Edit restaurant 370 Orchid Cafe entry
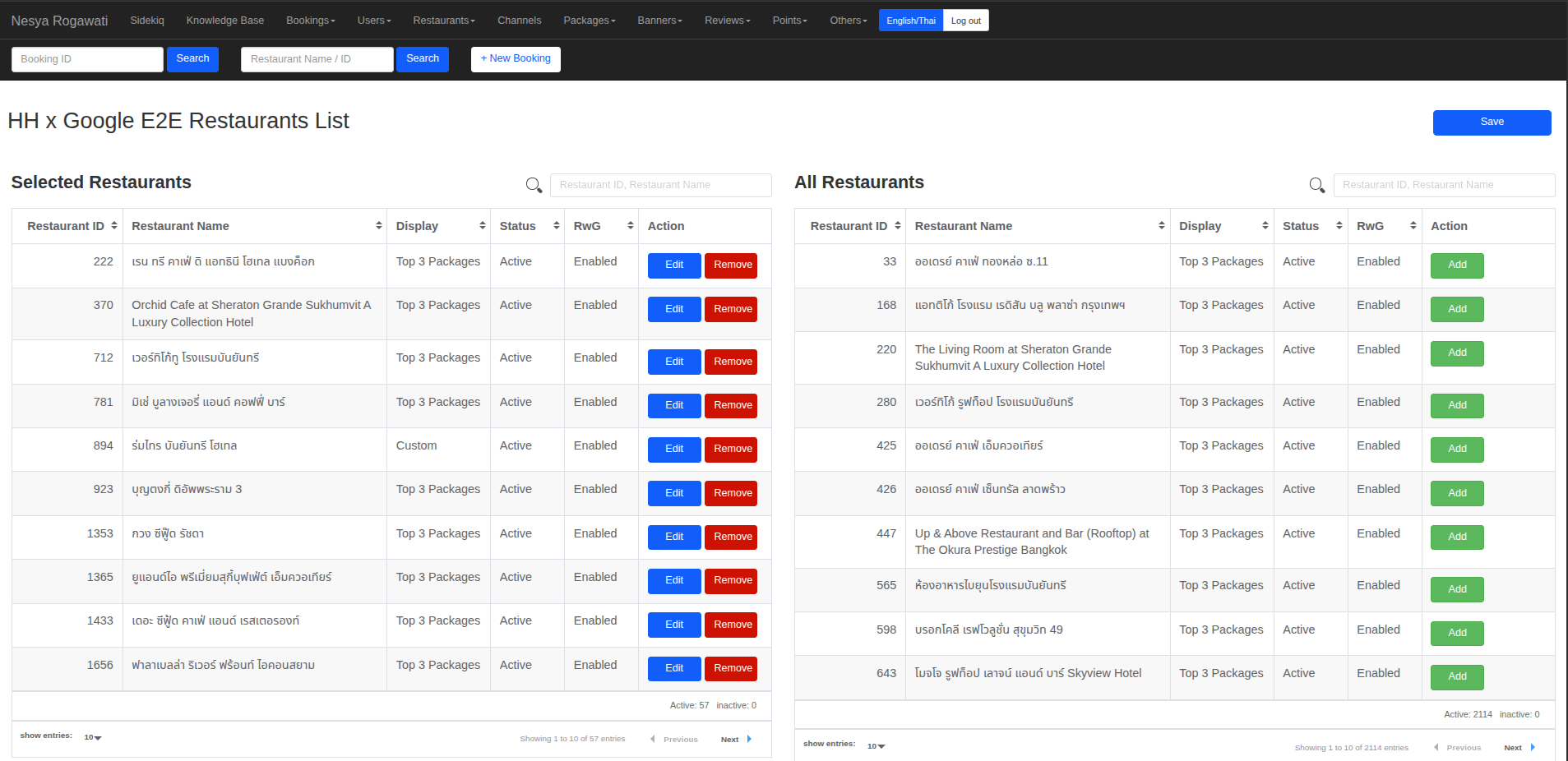 (x=673, y=309)
